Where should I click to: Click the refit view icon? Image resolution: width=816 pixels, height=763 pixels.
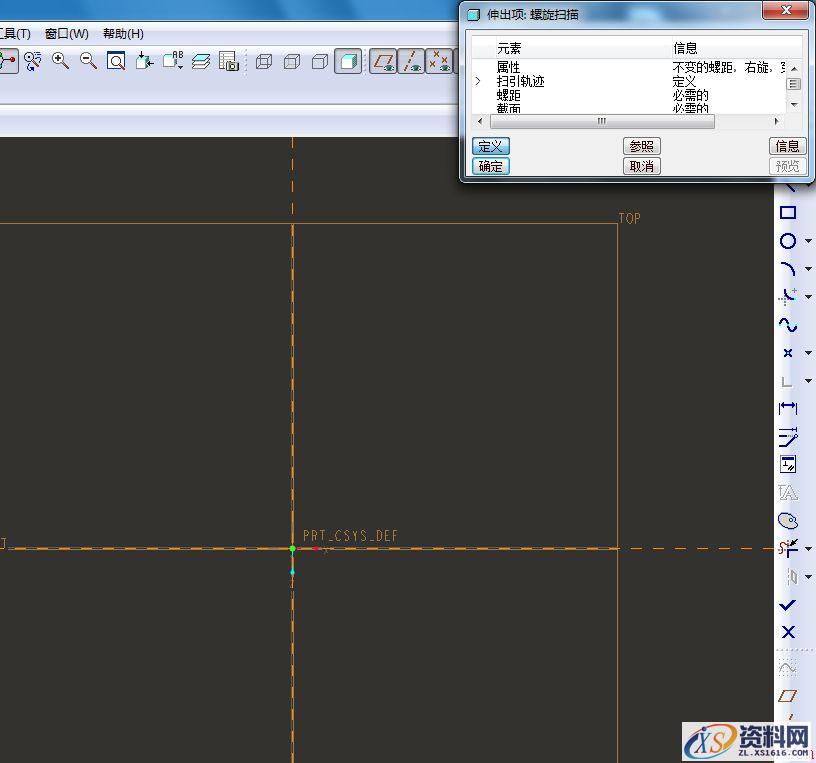click(116, 61)
